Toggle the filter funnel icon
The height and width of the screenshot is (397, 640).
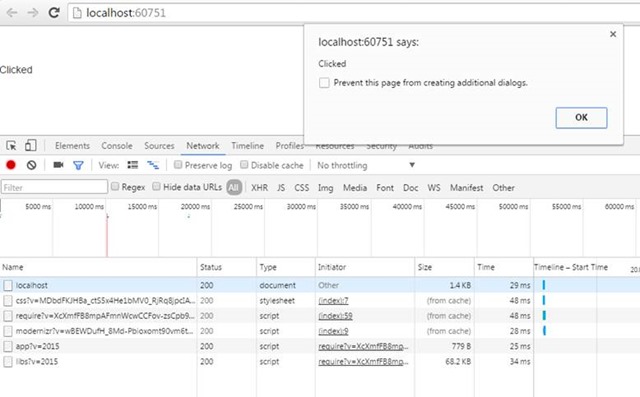[x=78, y=165]
